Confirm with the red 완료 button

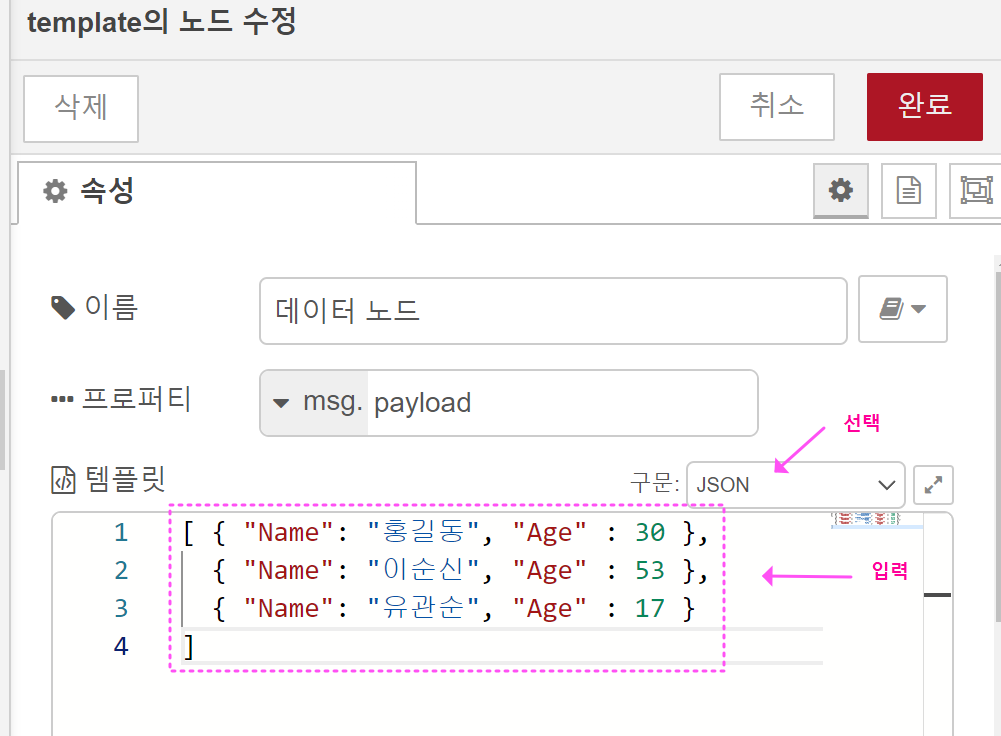click(x=924, y=107)
